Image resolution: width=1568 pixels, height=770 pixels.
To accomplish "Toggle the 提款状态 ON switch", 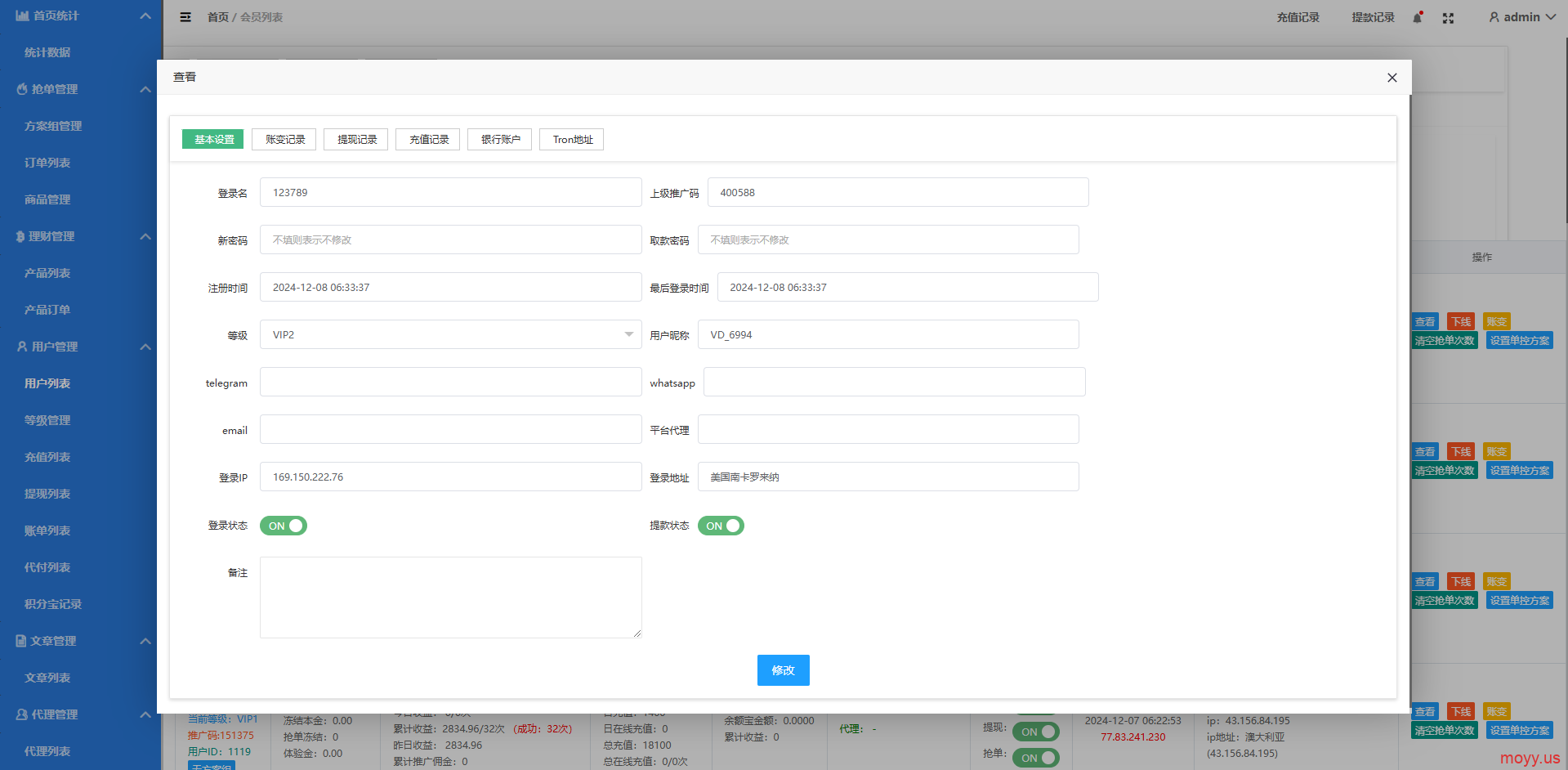I will [x=721, y=526].
